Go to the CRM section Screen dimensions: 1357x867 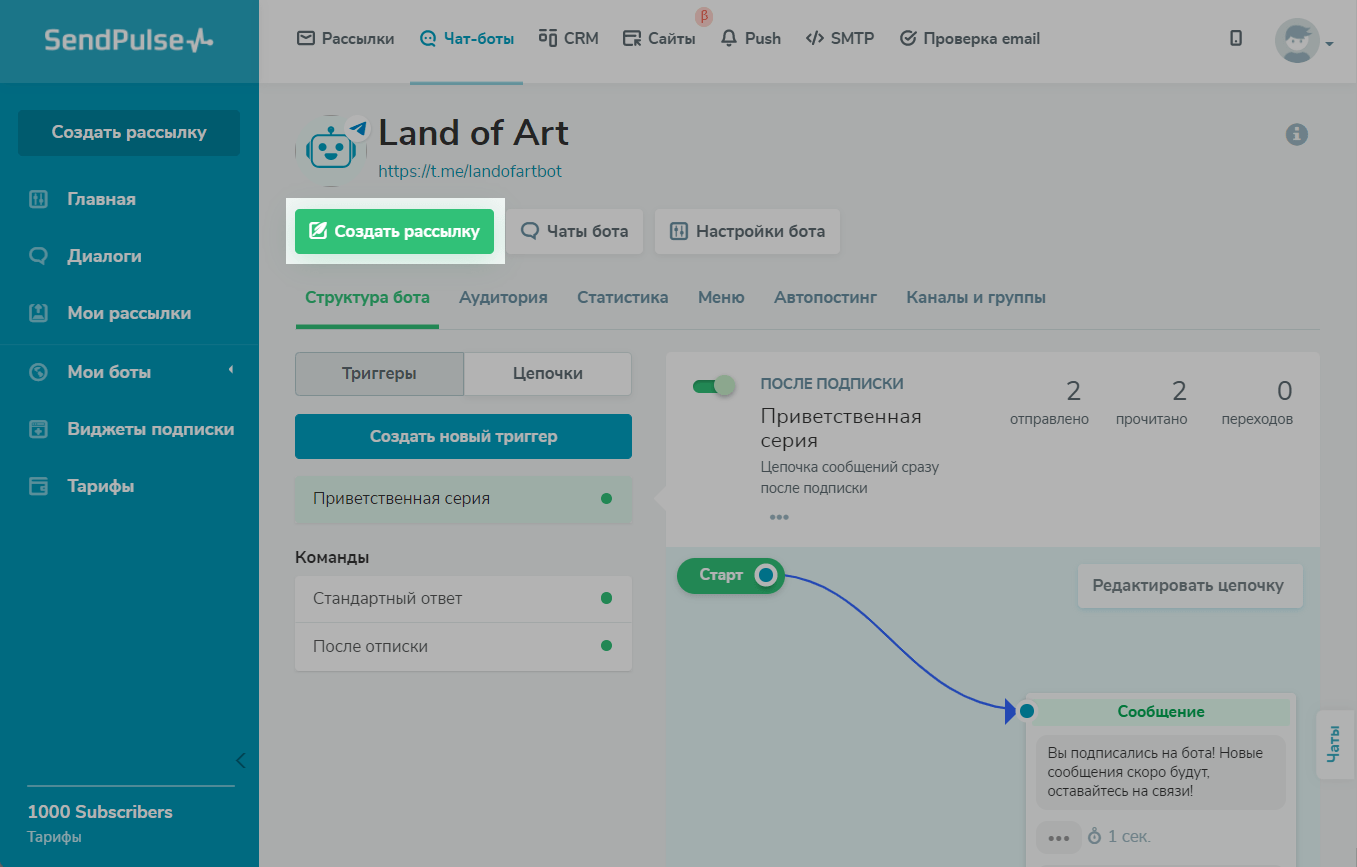click(x=568, y=39)
